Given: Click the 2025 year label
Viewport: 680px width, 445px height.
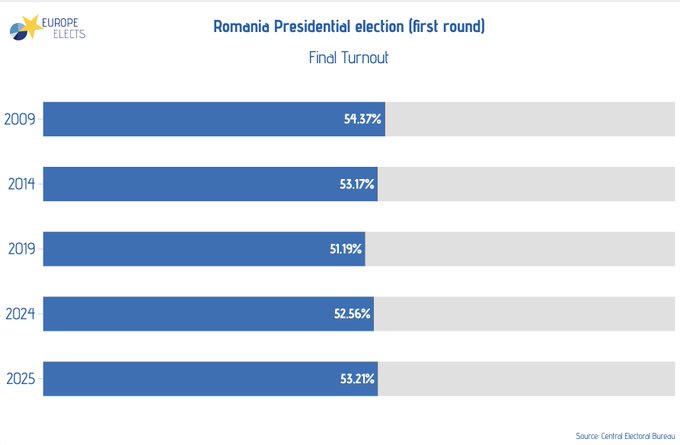Looking at the screenshot, I should click(21, 379).
